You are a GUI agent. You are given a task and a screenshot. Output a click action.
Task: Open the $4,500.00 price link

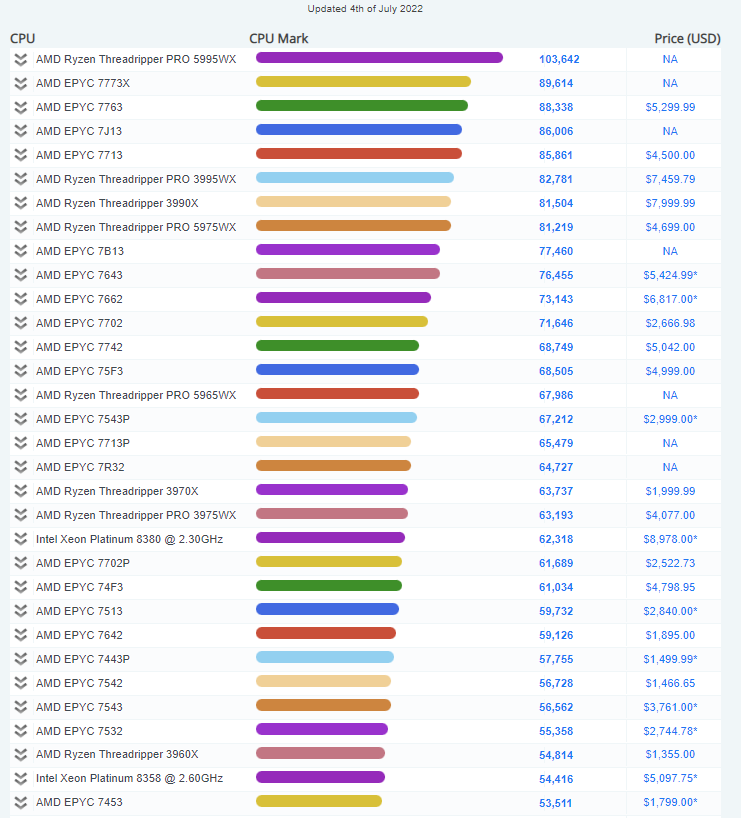pos(670,155)
